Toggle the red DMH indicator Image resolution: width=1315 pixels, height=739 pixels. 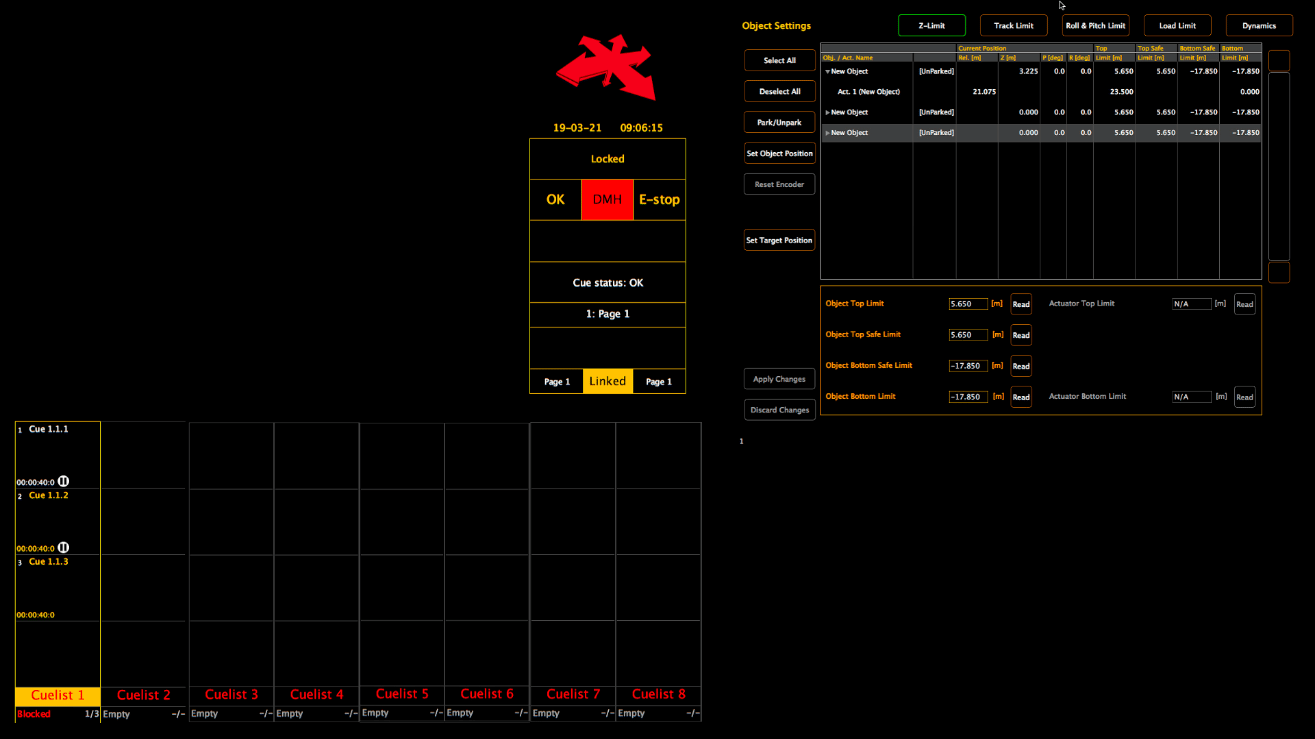tap(607, 199)
